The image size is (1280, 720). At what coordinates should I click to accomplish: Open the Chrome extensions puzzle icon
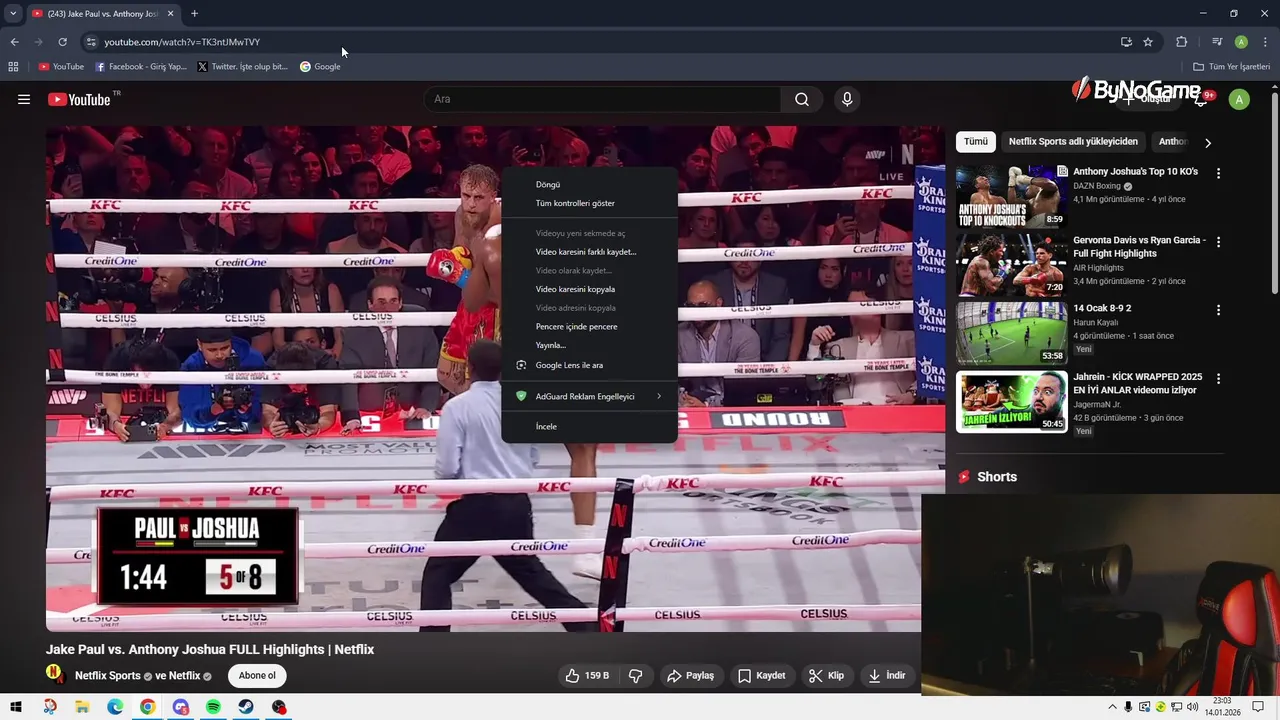tap(1181, 42)
